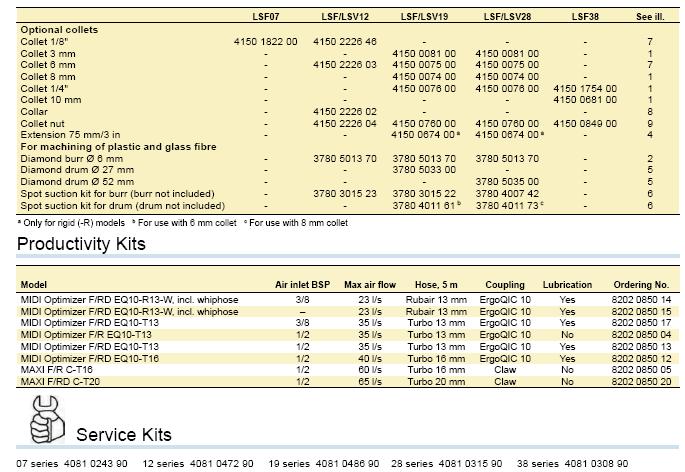Select the 'Service Kits' heading
Image resolution: width=685 pixels, height=472 pixels.
tap(124, 435)
